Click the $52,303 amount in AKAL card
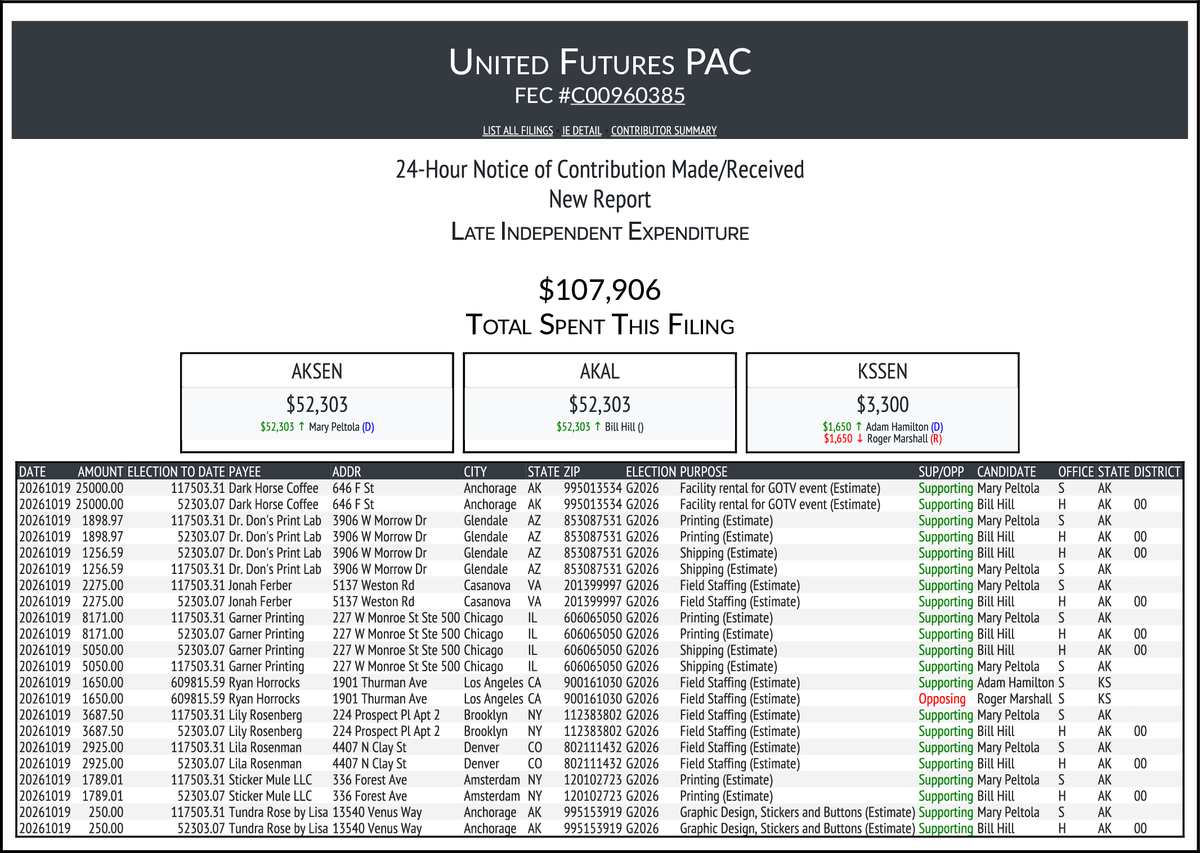Screen dimensions: 1200x853 click(x=600, y=405)
